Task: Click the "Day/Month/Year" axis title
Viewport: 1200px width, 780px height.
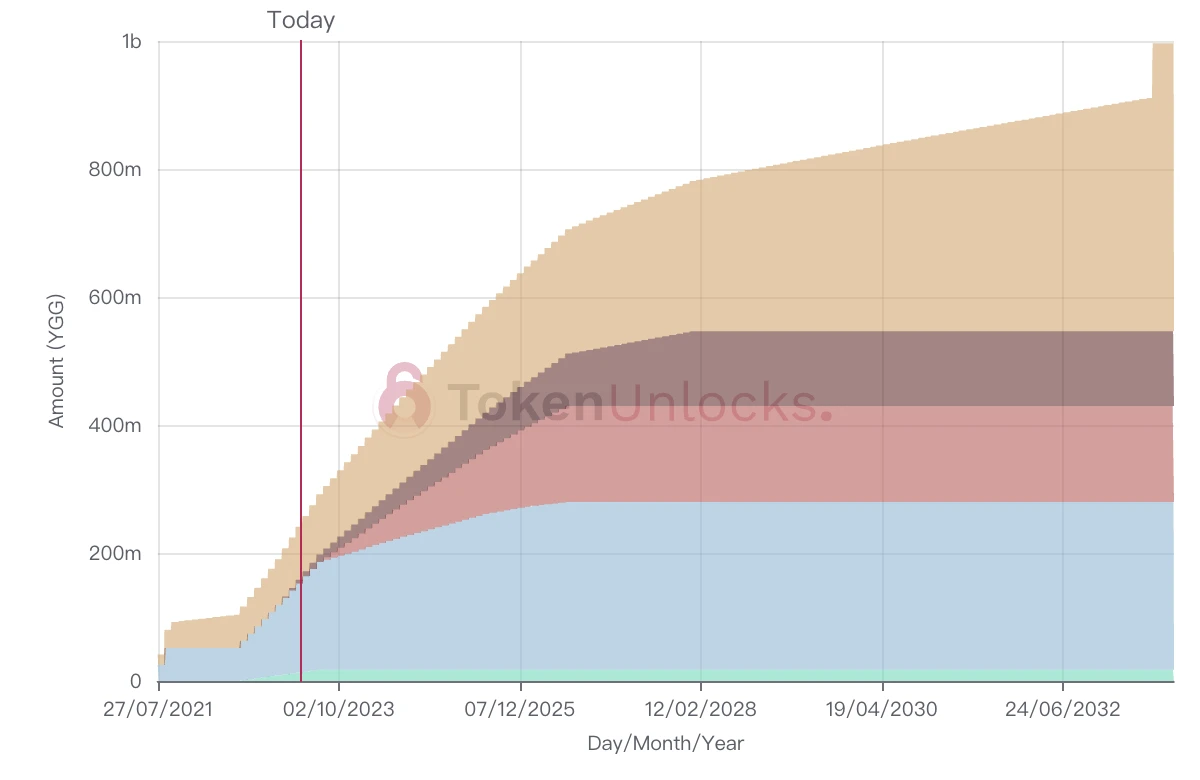Action: 666,743
